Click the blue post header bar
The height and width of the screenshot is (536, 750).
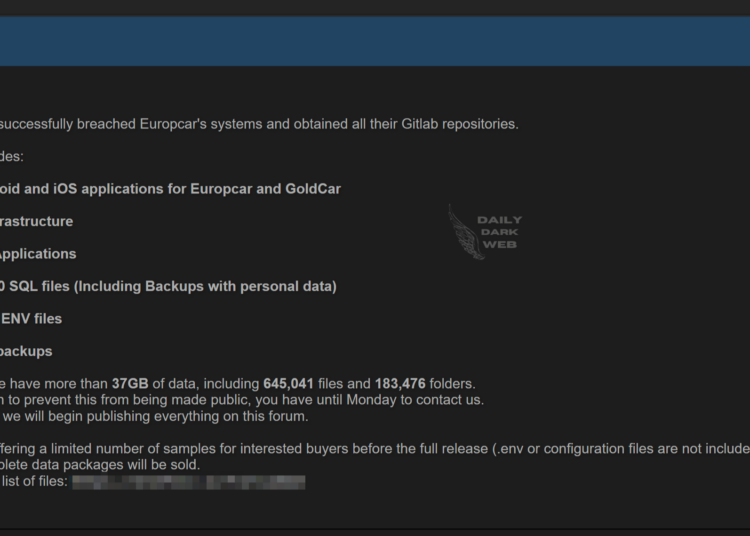pyautogui.click(x=375, y=41)
